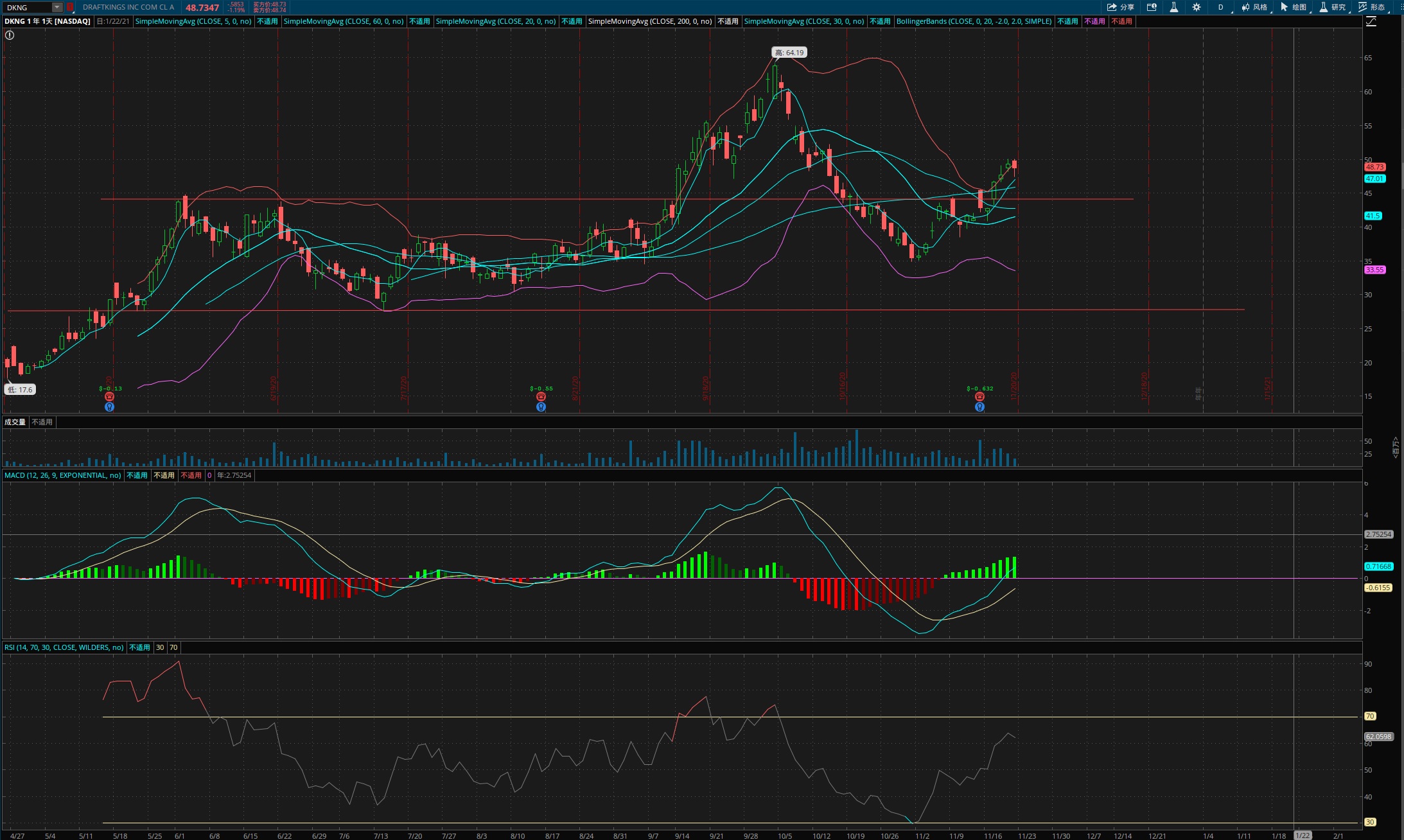
Task: Click the -1.19% percent change value
Action: pos(236,10)
